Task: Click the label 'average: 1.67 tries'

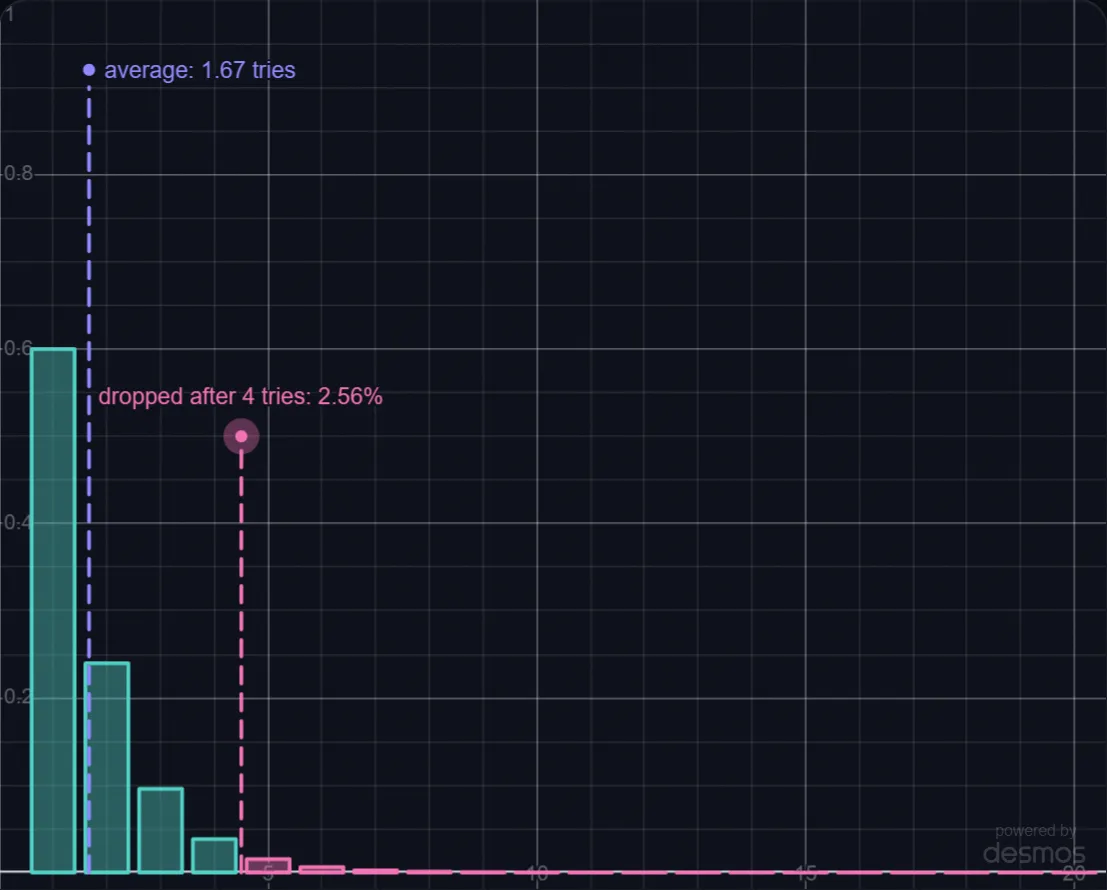Action: [x=200, y=70]
